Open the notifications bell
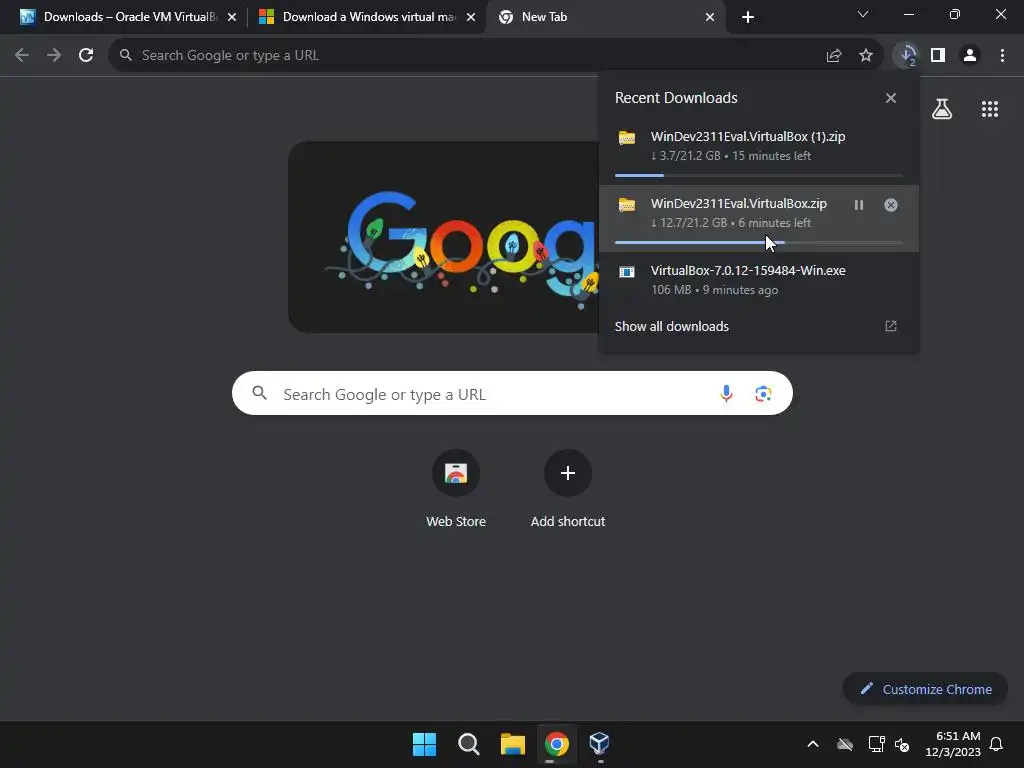 [996, 744]
